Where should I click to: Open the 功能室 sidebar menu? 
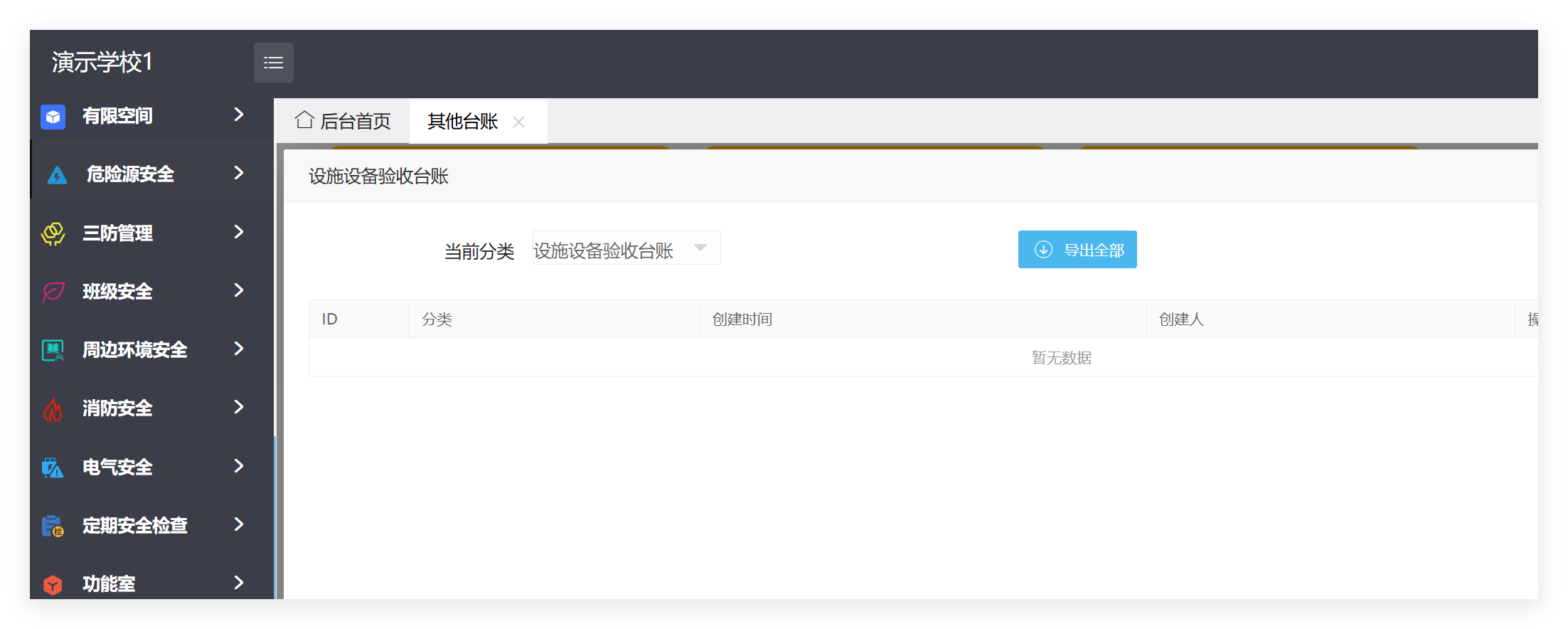[151, 583]
